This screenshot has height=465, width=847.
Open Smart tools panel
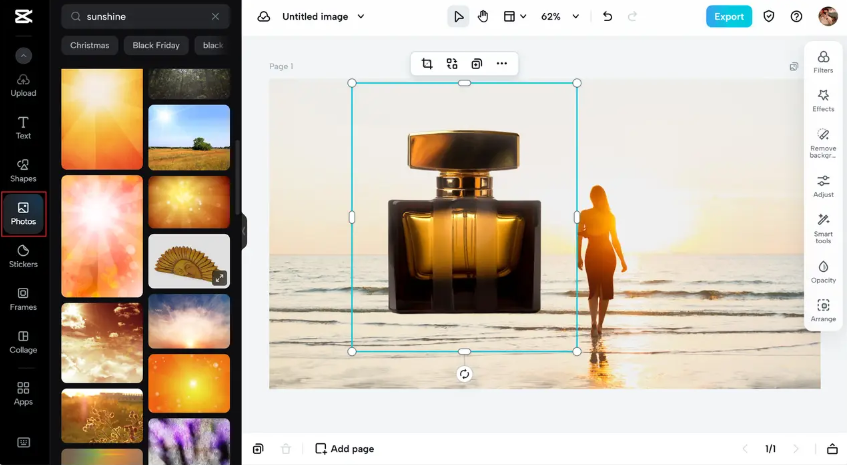(823, 228)
